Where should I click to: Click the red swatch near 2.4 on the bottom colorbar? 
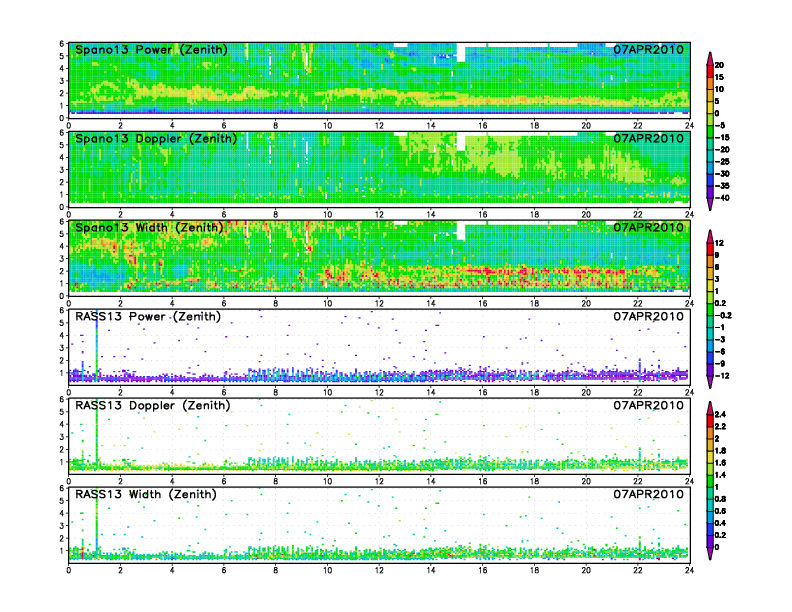pyautogui.click(x=710, y=421)
